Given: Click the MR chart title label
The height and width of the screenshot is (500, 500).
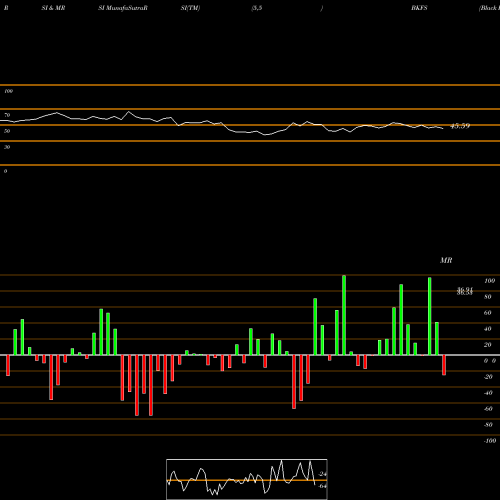Looking at the screenshot, I should (x=446, y=260).
